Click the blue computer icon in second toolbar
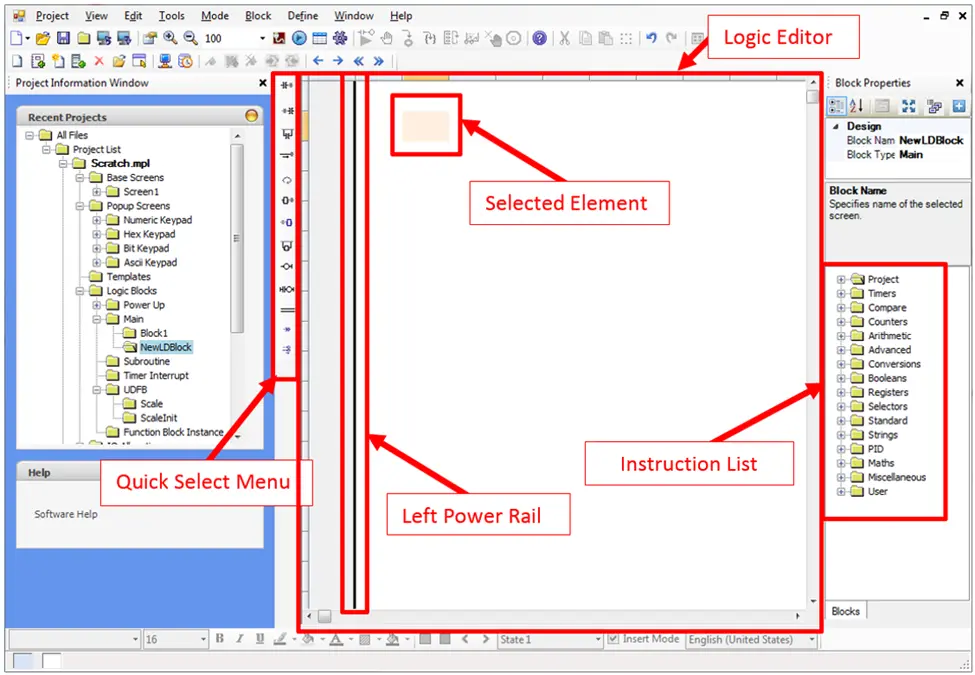This screenshot has width=975, height=675. point(165,61)
